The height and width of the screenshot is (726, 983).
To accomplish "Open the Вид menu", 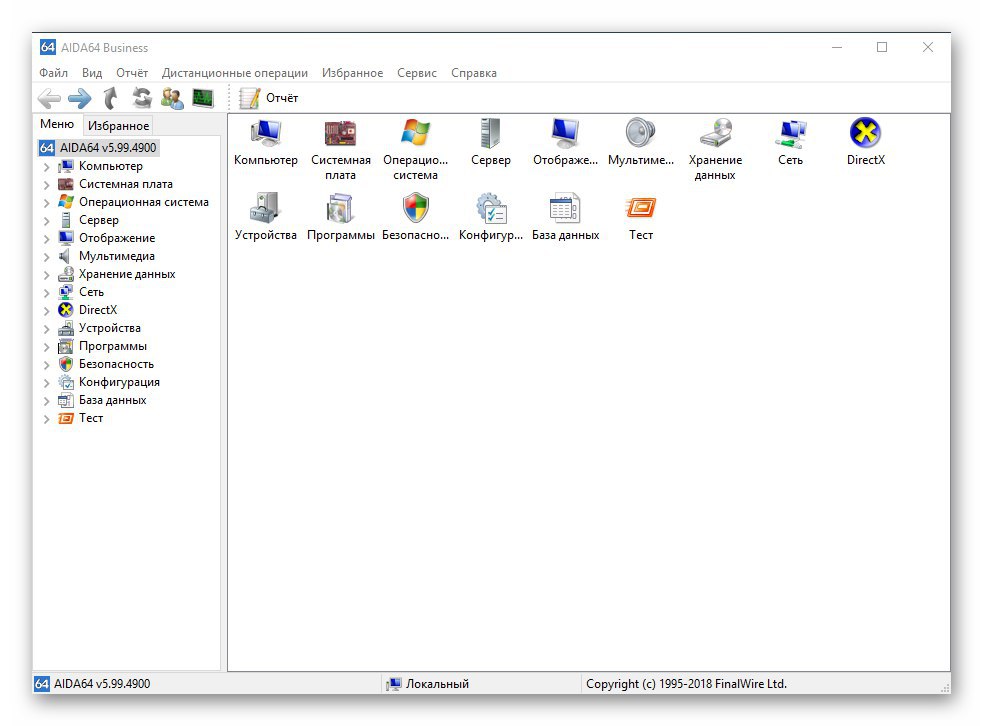I will point(92,73).
